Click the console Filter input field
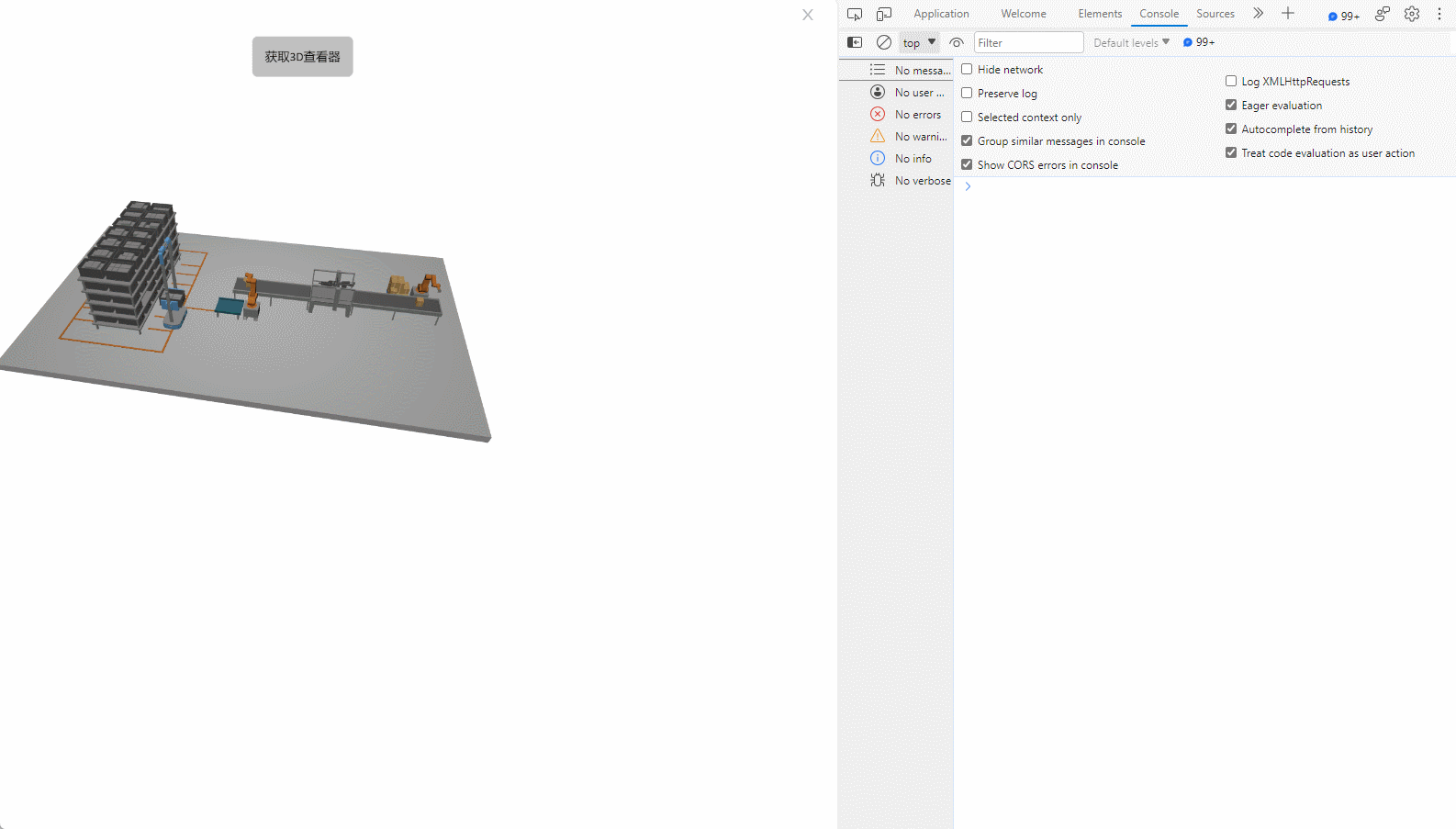Screen dimensions: 1456x829 tap(1028, 42)
